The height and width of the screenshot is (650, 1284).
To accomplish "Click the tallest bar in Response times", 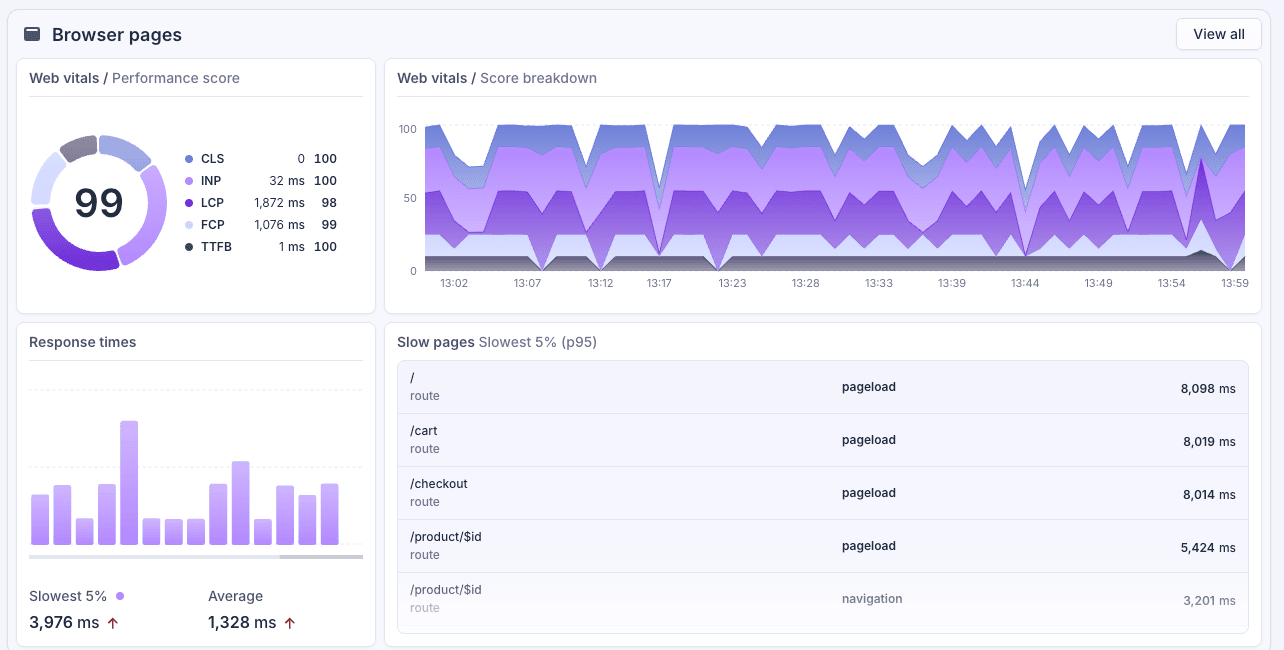I will 129,483.
